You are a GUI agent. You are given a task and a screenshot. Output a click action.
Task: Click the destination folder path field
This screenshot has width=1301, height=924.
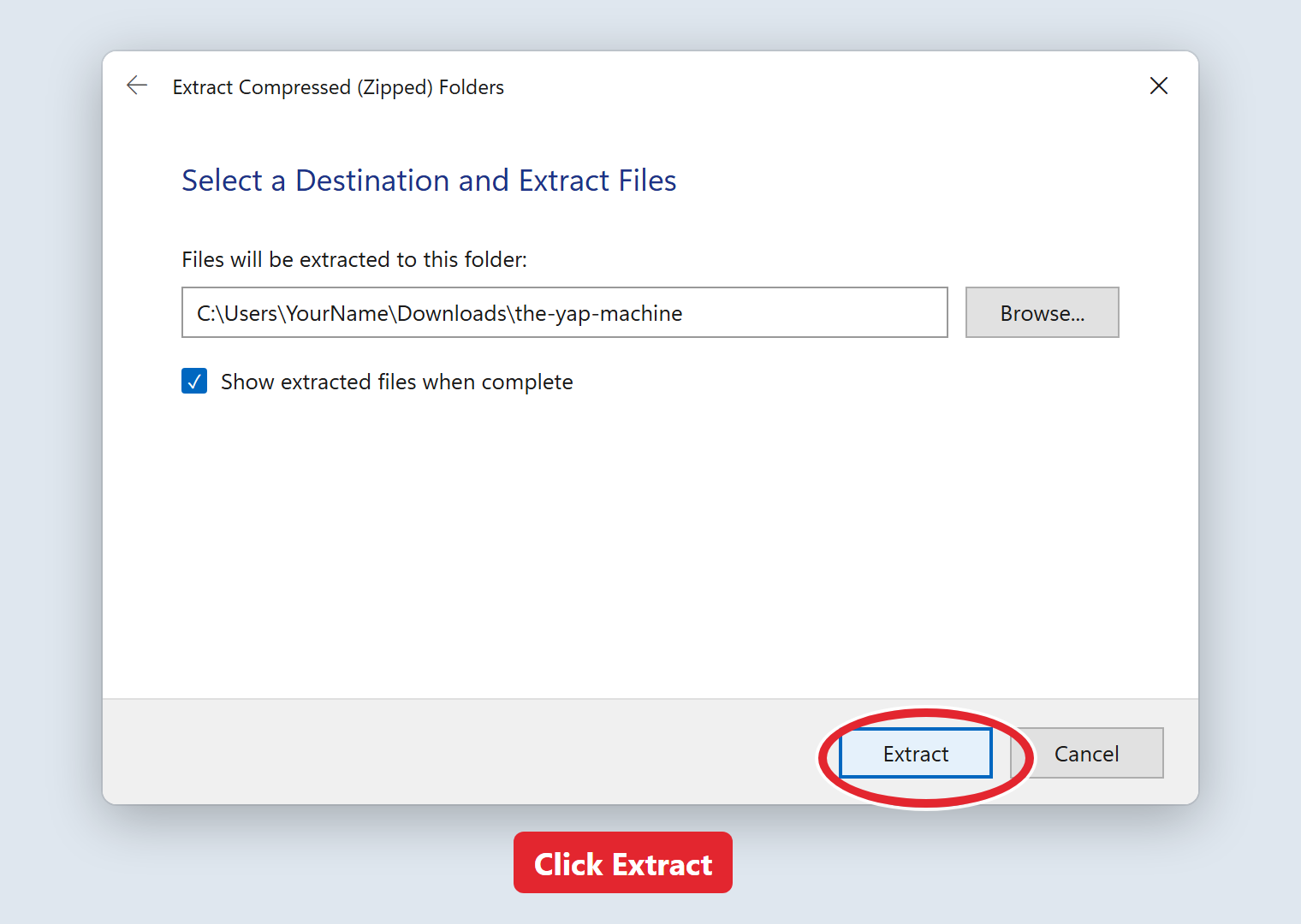pos(565,312)
